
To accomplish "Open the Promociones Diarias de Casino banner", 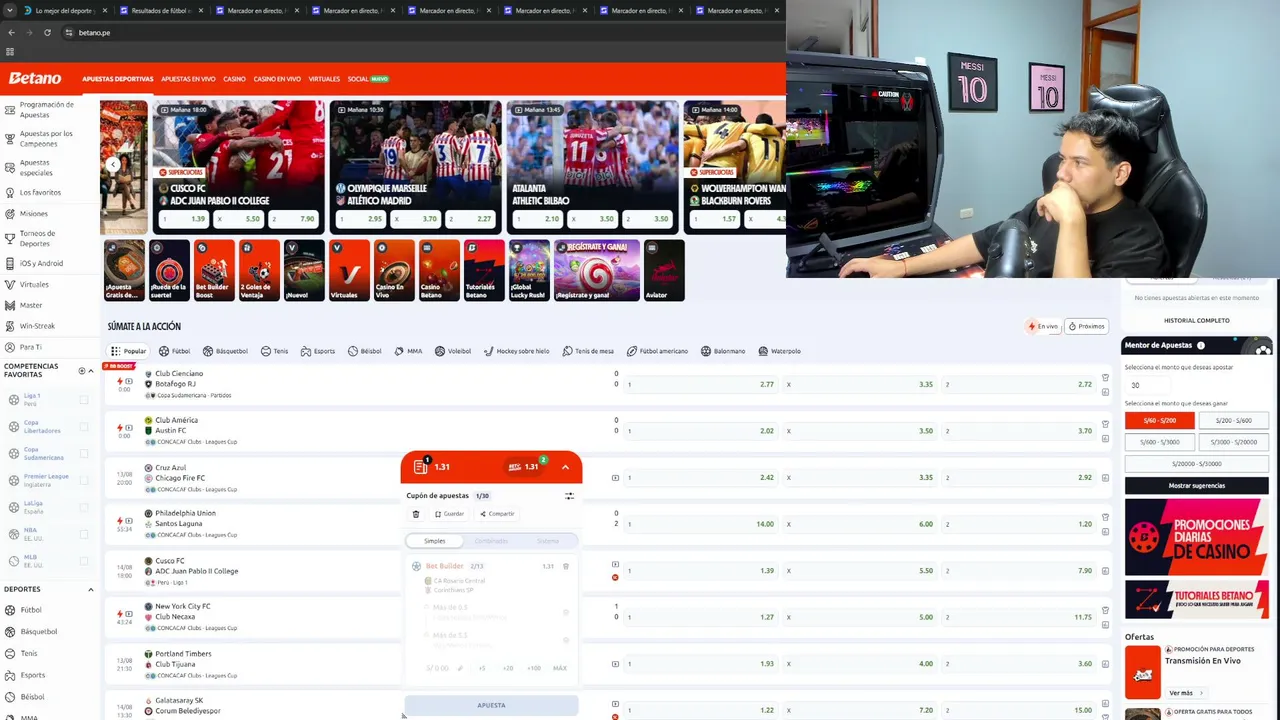I will [x=1197, y=538].
